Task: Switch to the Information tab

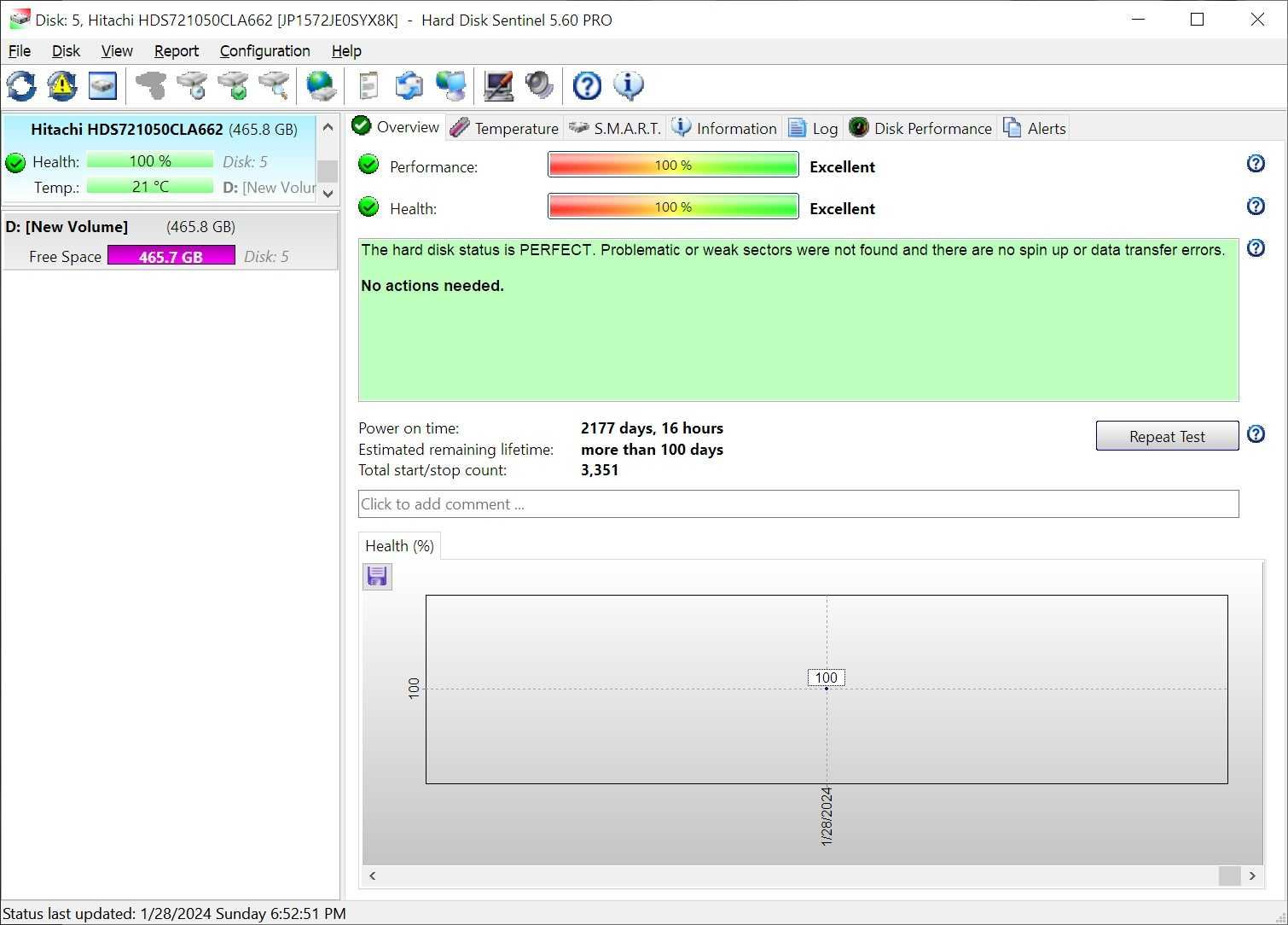Action: [724, 128]
